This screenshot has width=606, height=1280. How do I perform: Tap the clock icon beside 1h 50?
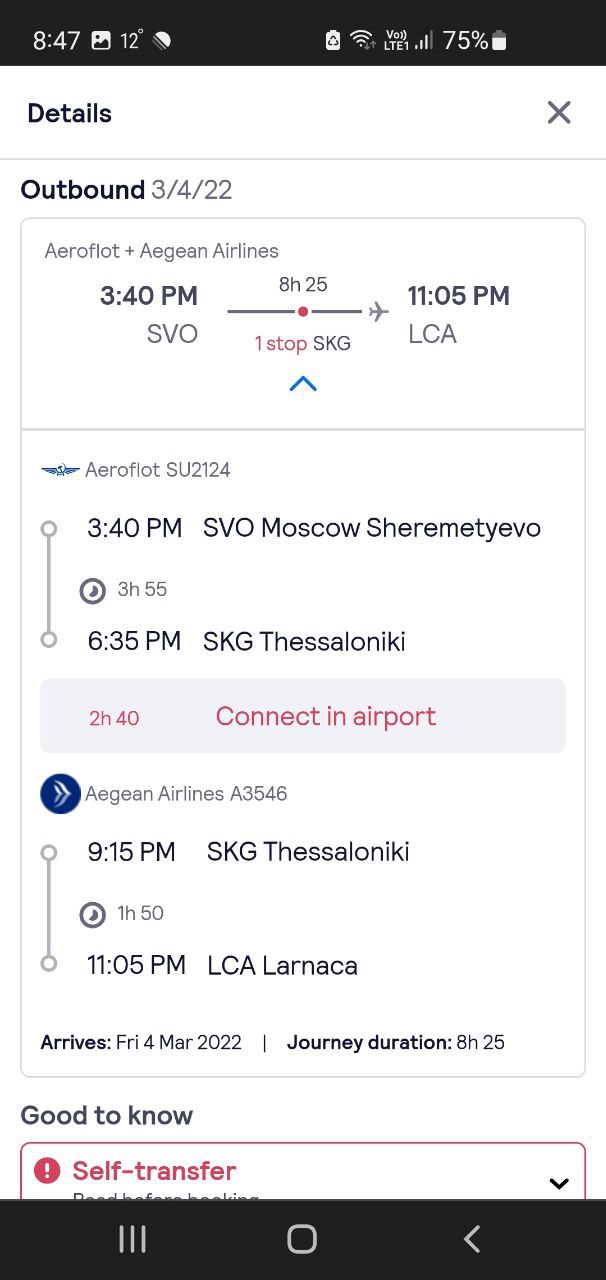pos(92,914)
